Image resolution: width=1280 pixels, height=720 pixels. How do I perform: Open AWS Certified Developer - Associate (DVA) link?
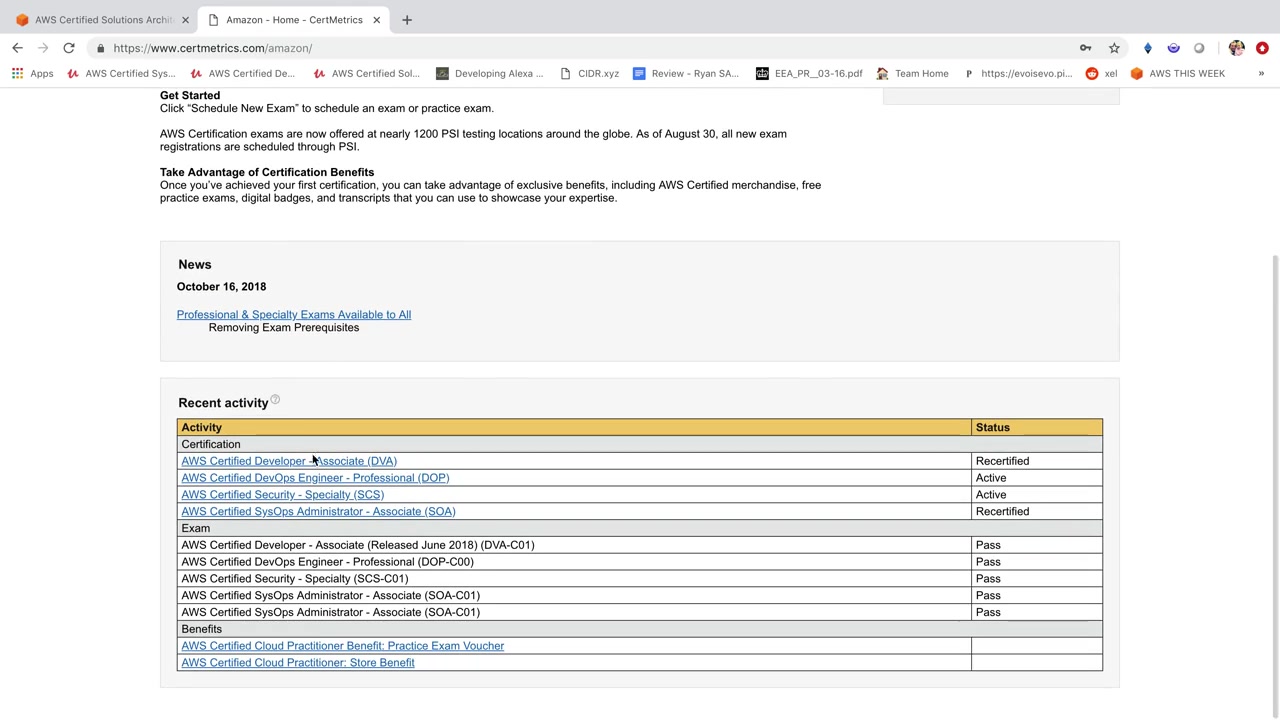[289, 461]
